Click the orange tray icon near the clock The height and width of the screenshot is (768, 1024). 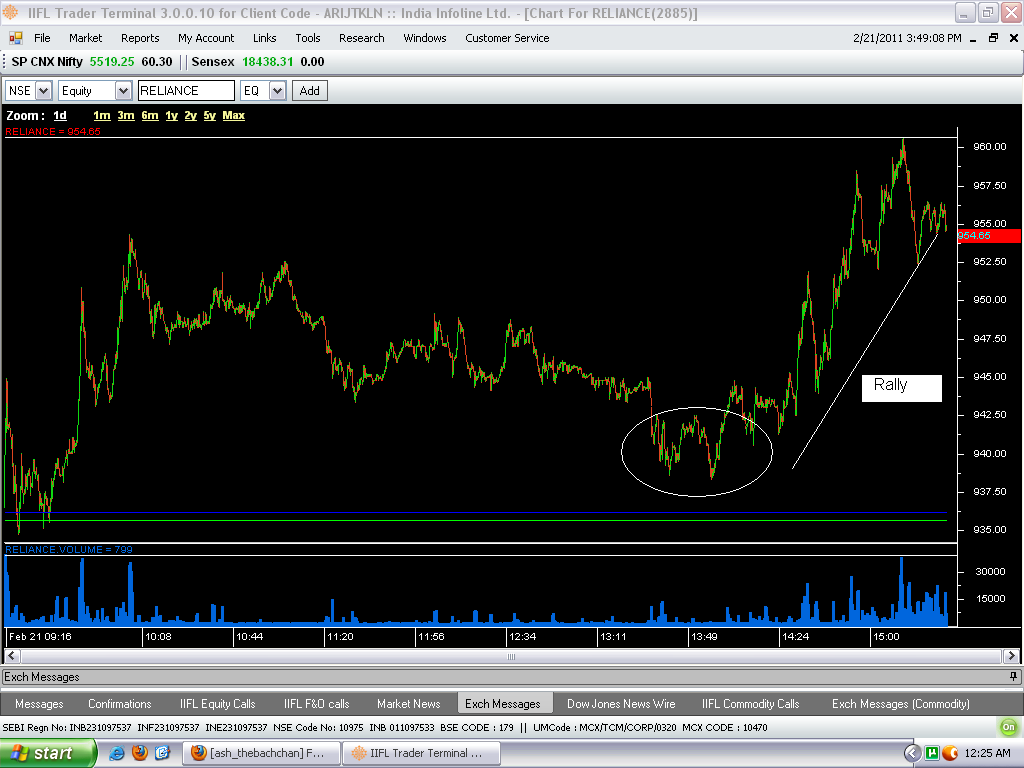[950, 753]
